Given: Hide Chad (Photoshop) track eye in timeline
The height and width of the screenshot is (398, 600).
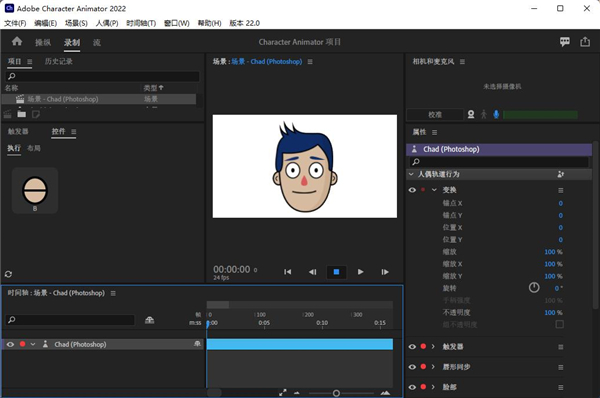Looking at the screenshot, I should point(10,344).
